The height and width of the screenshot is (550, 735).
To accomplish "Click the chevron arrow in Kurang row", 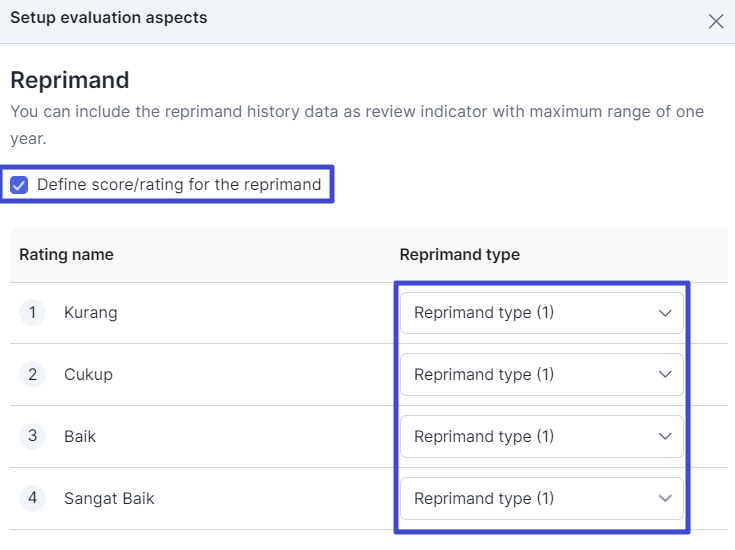I will pyautogui.click(x=665, y=313).
